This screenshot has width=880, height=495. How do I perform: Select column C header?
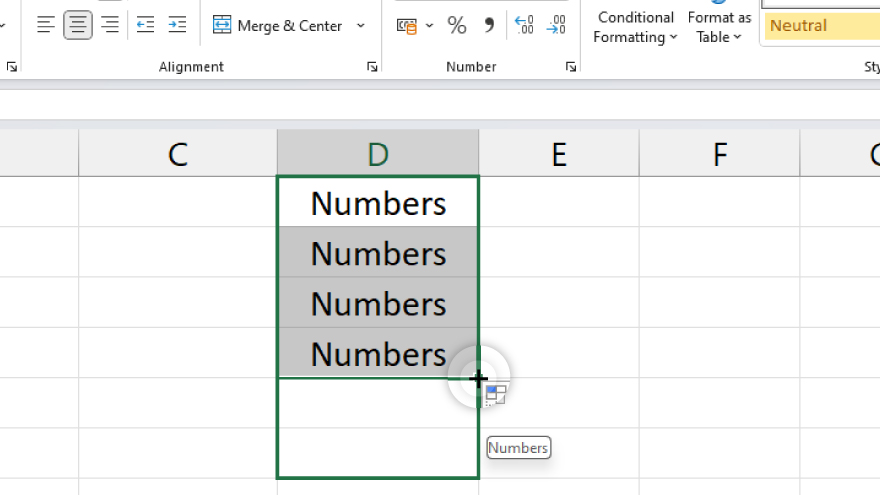tap(178, 153)
